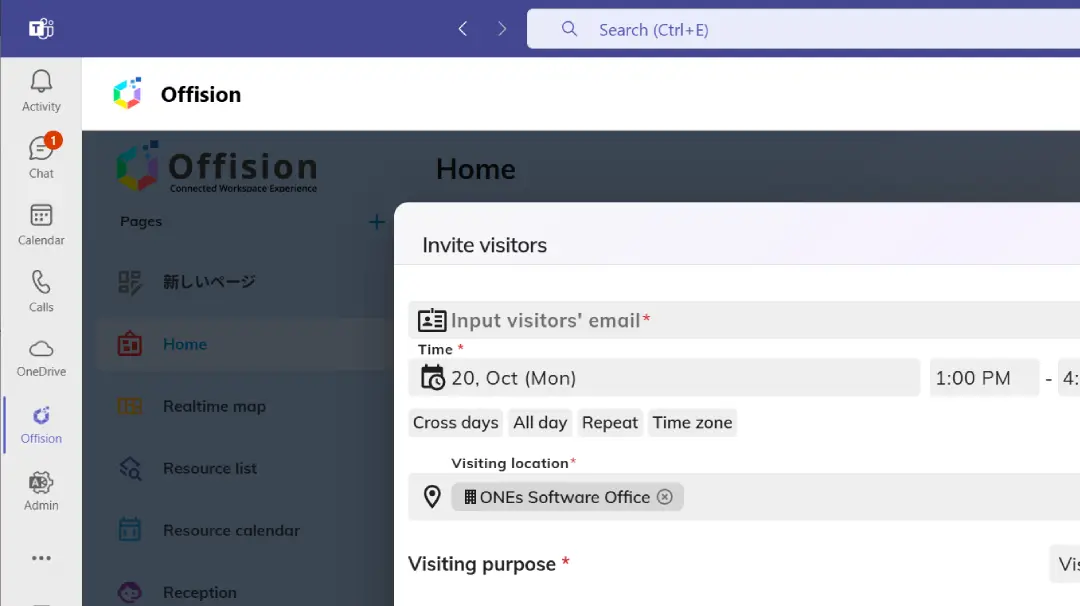This screenshot has height=606, width=1080.
Task: Open the Time zone selector
Action: click(x=692, y=423)
